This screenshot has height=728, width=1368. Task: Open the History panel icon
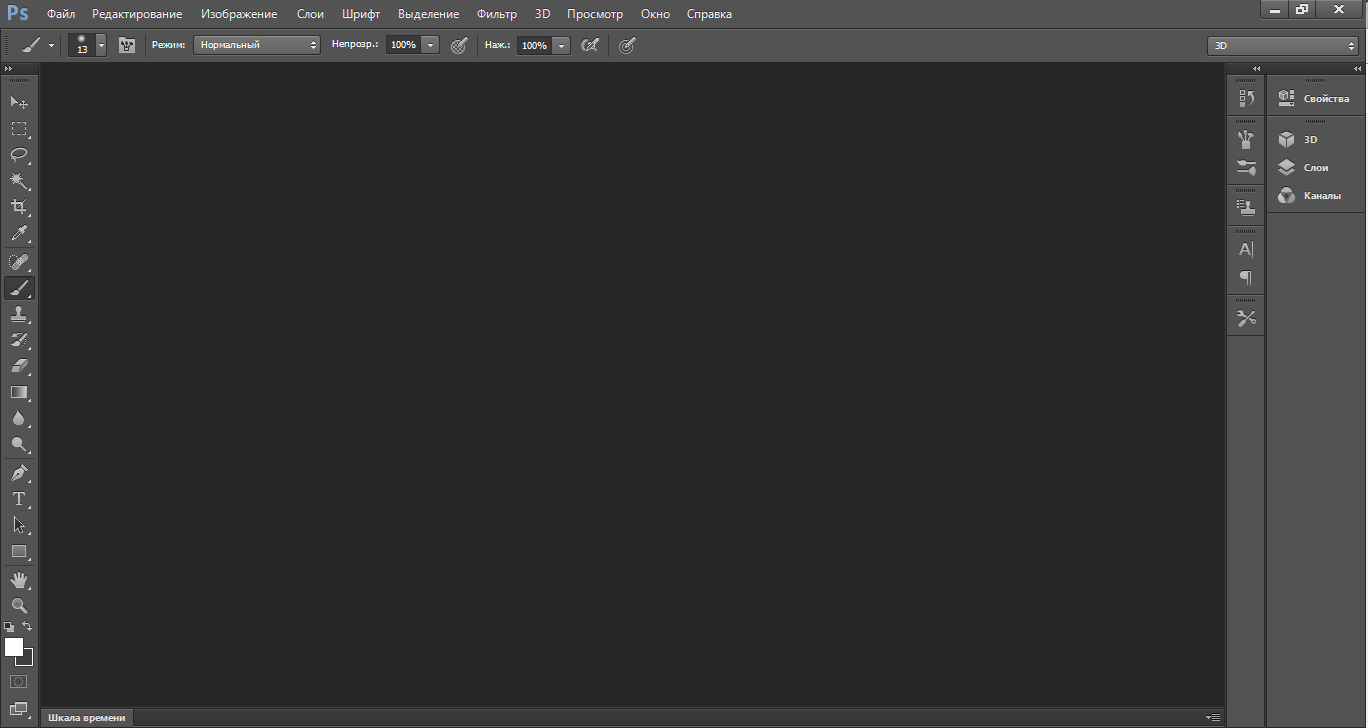click(x=1246, y=98)
